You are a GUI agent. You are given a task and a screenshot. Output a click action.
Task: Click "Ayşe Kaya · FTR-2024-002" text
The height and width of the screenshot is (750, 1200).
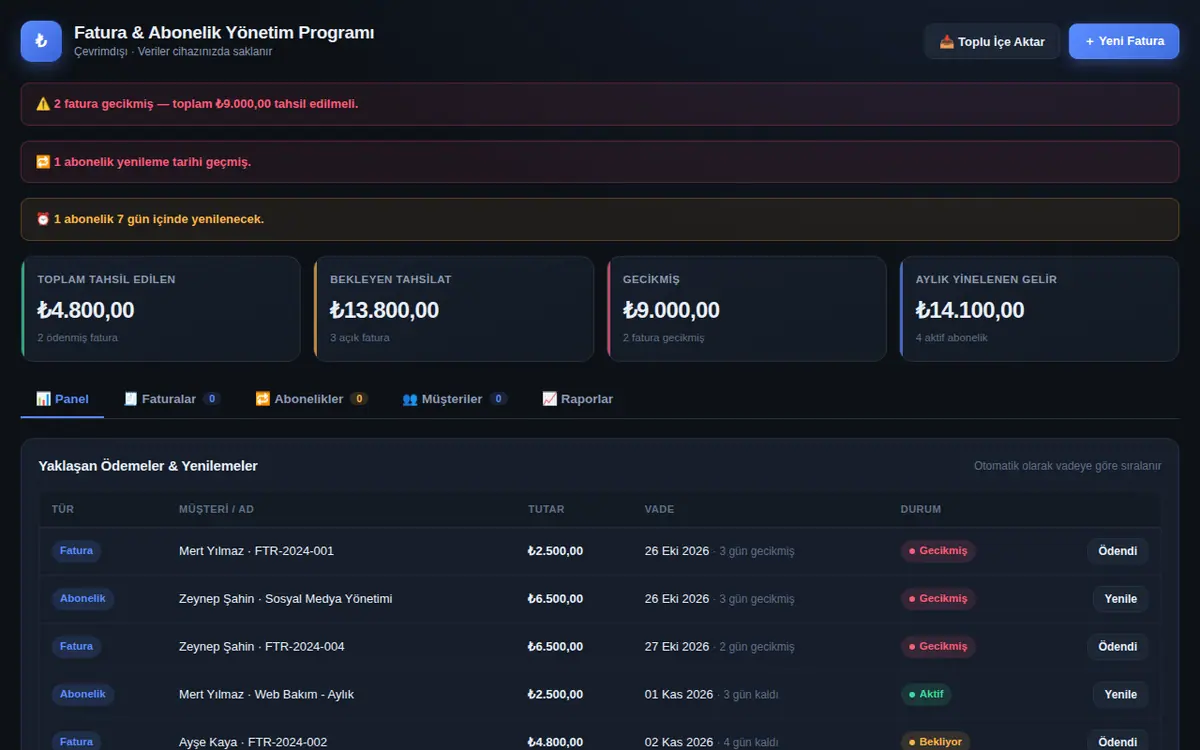click(253, 742)
